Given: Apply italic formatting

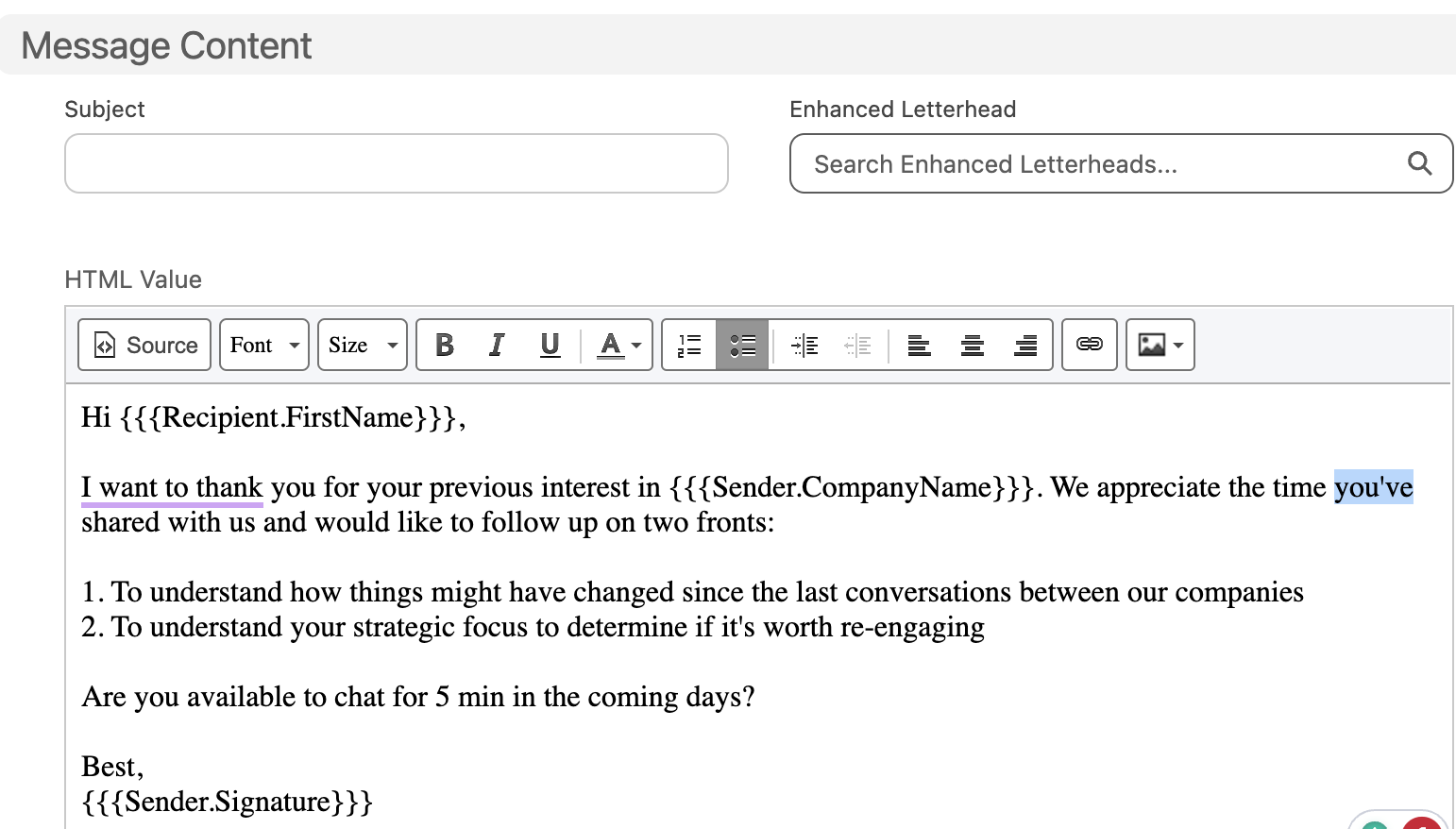Looking at the screenshot, I should (x=497, y=345).
